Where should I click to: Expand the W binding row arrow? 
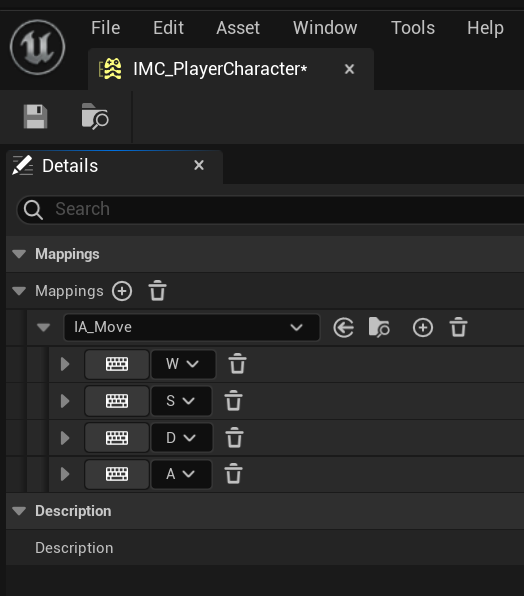pyautogui.click(x=65, y=364)
